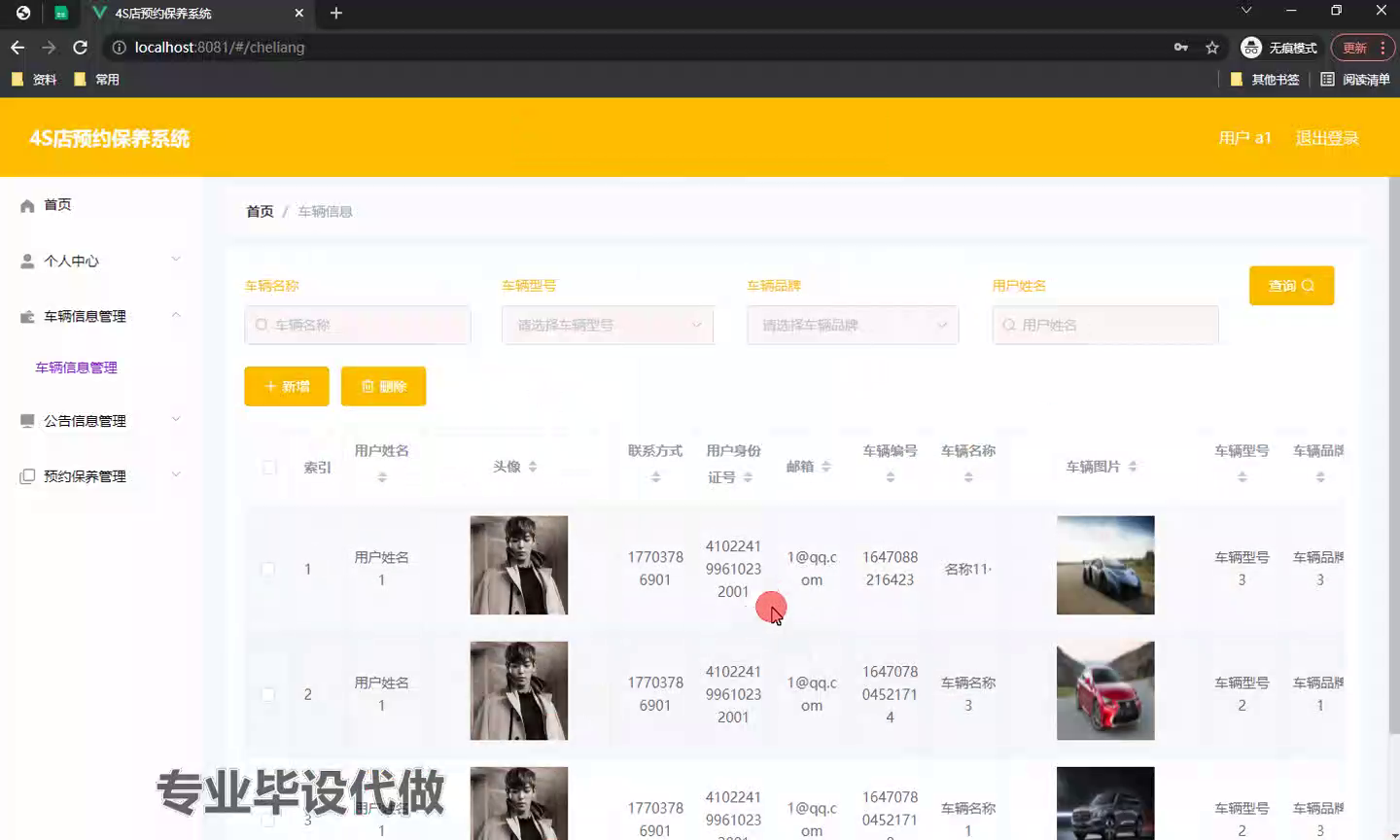1400x840 pixels.
Task: Close the 4S店预约保养系统 browser tab
Action: (298, 14)
